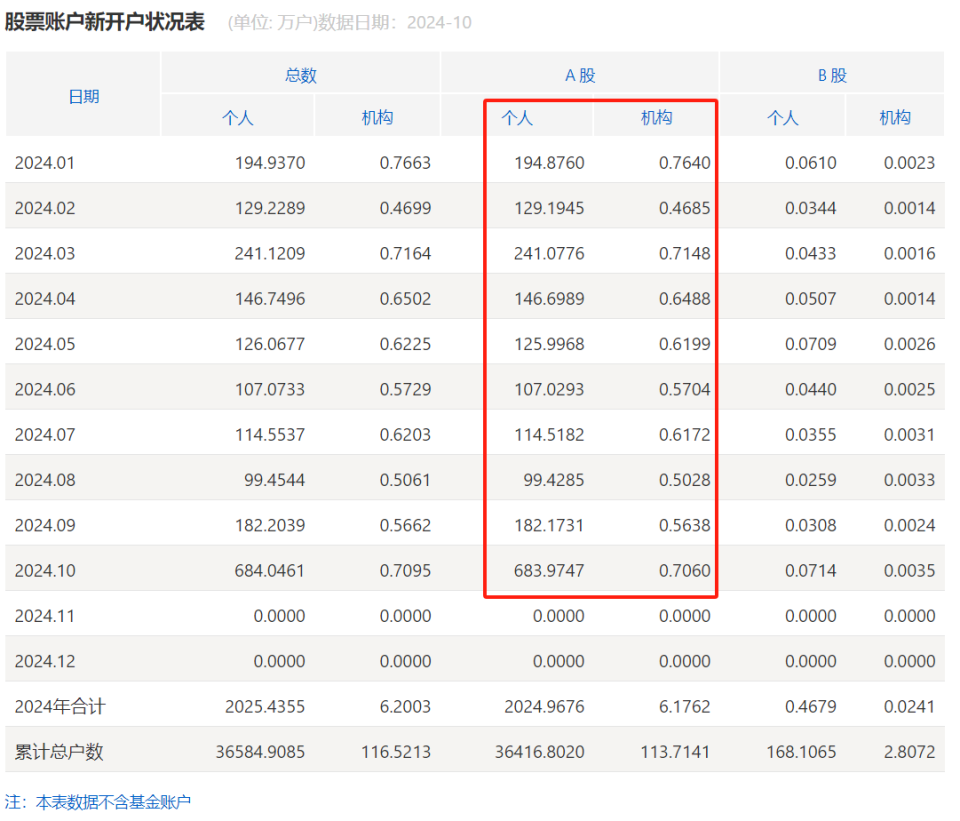Image resolution: width=960 pixels, height=821 pixels.
Task: Select the 2024.08 date cell
Action: click(45, 480)
